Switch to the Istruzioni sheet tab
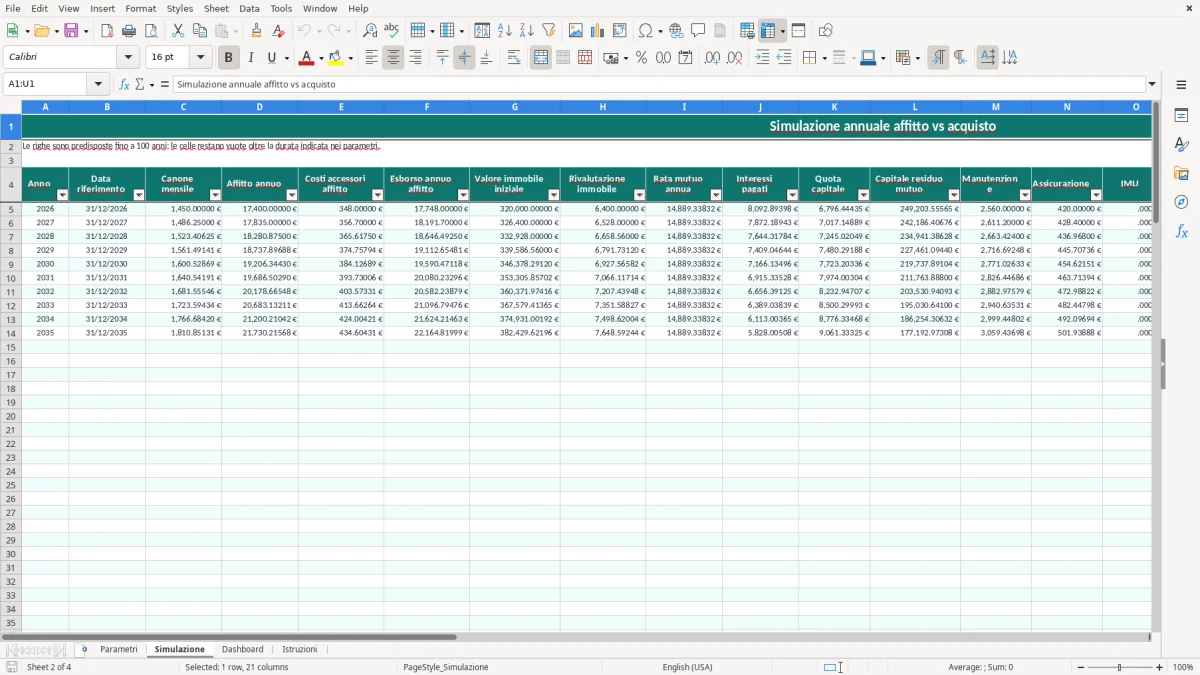Viewport: 1200px width, 675px height. tap(300, 650)
